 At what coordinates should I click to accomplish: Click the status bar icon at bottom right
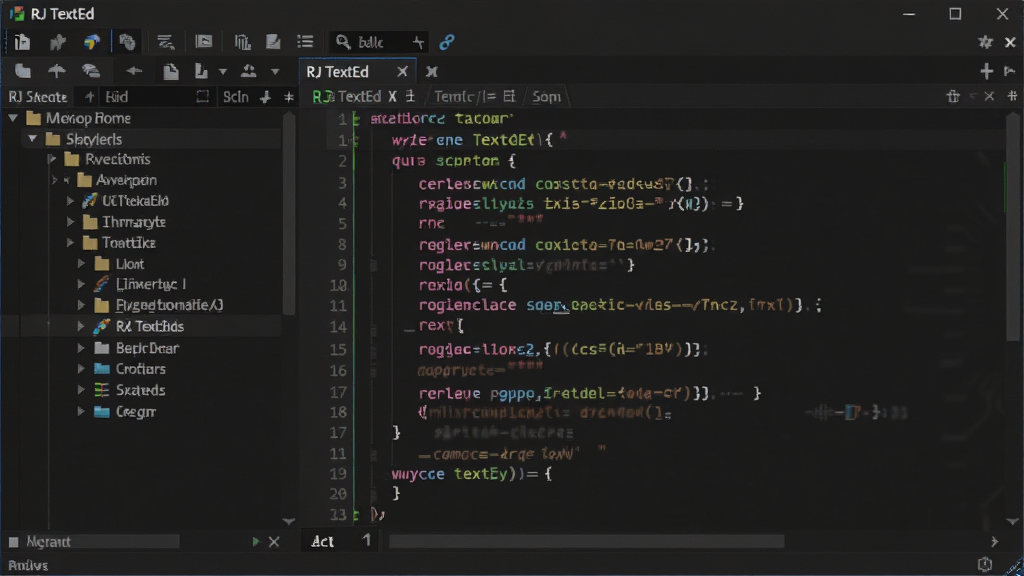point(985,564)
